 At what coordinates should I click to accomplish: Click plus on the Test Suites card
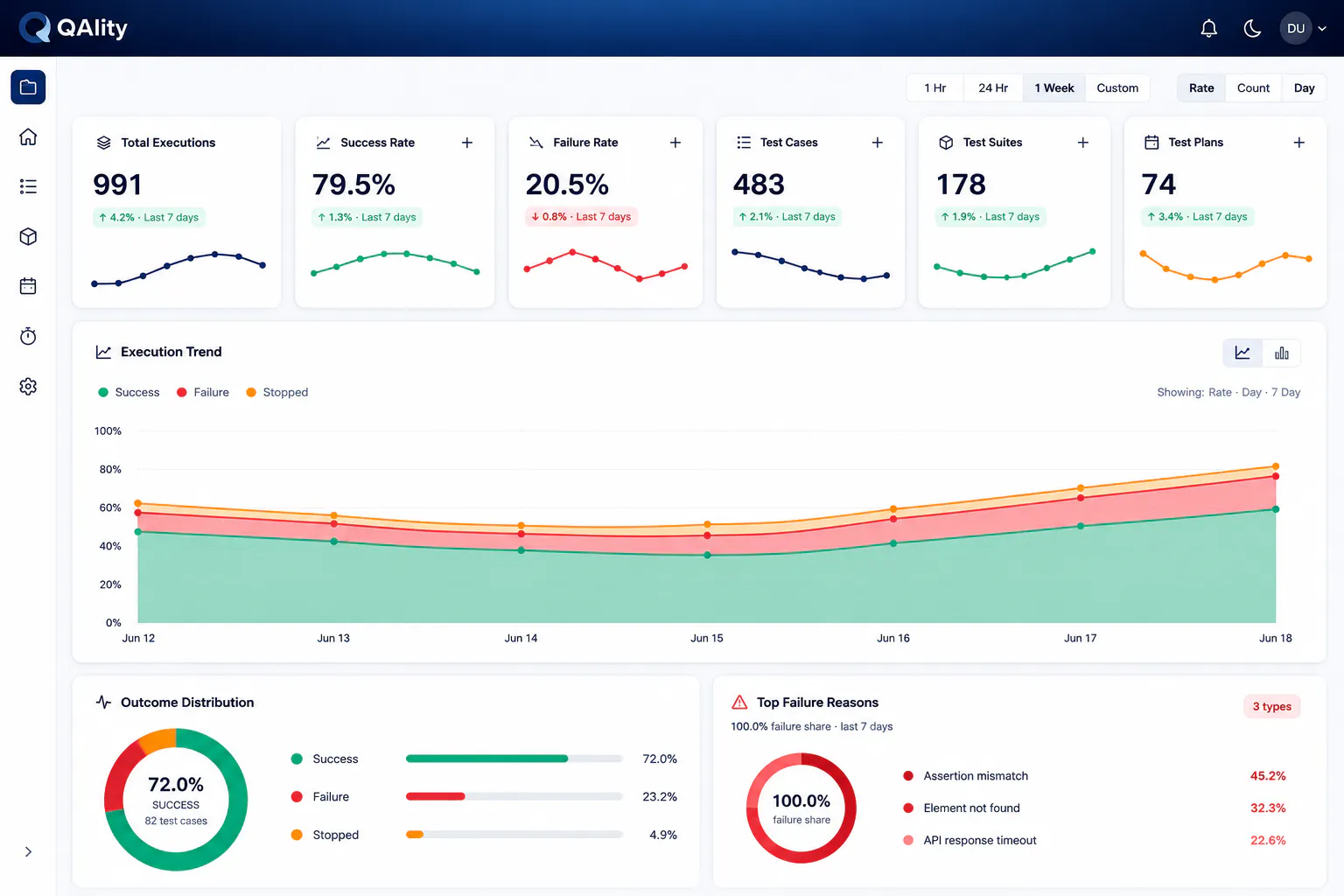[x=1083, y=143]
